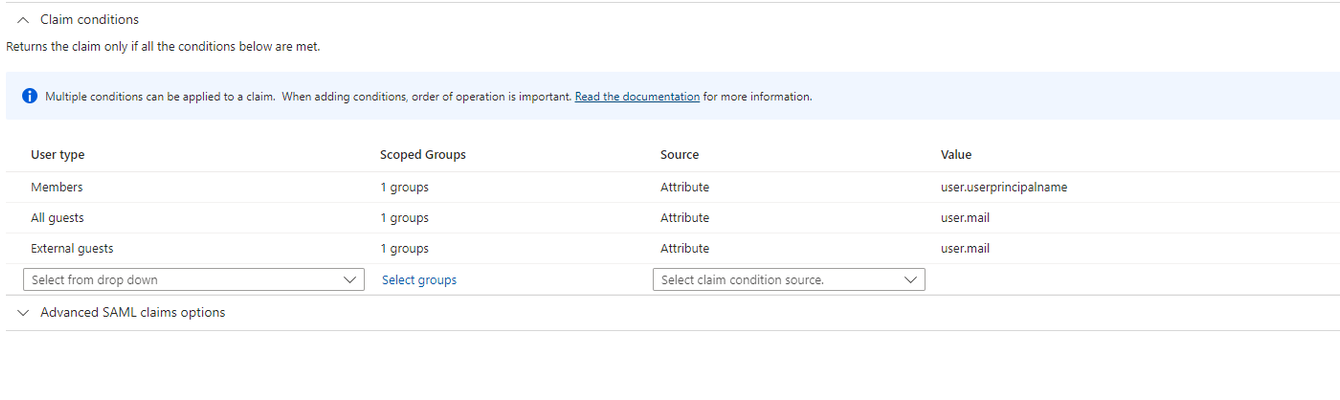Screen dimensions: 1340x400
Task: Open the claim condition source dropdown arrow
Action: click(x=910, y=280)
